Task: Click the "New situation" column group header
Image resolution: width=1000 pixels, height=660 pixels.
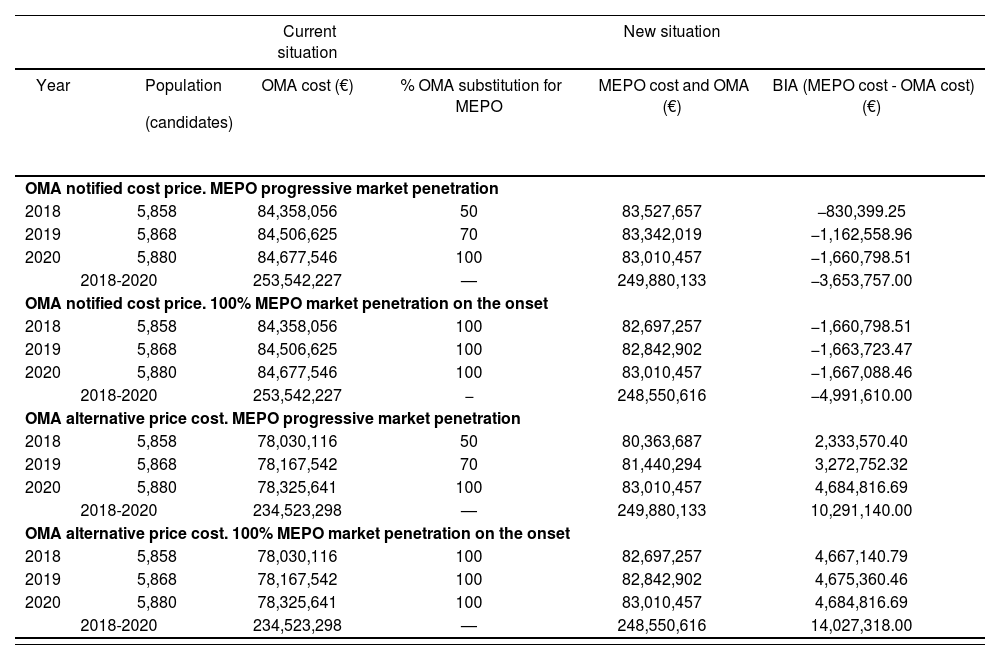Action: (671, 32)
